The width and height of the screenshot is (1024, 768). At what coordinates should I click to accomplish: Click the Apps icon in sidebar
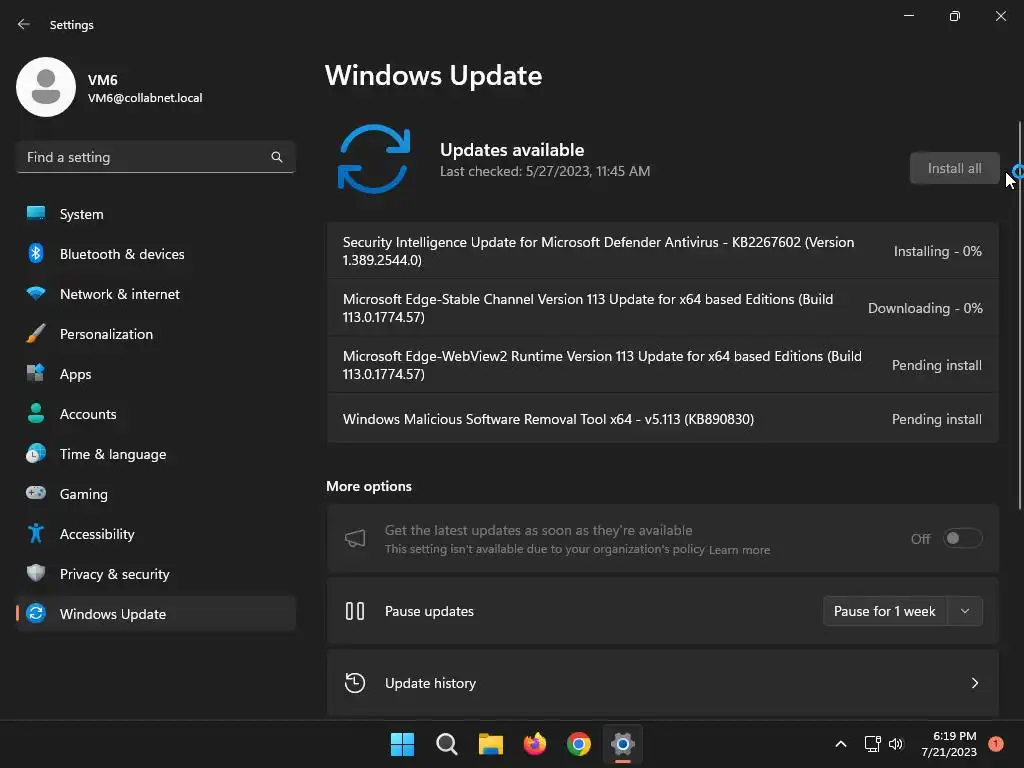tap(36, 373)
